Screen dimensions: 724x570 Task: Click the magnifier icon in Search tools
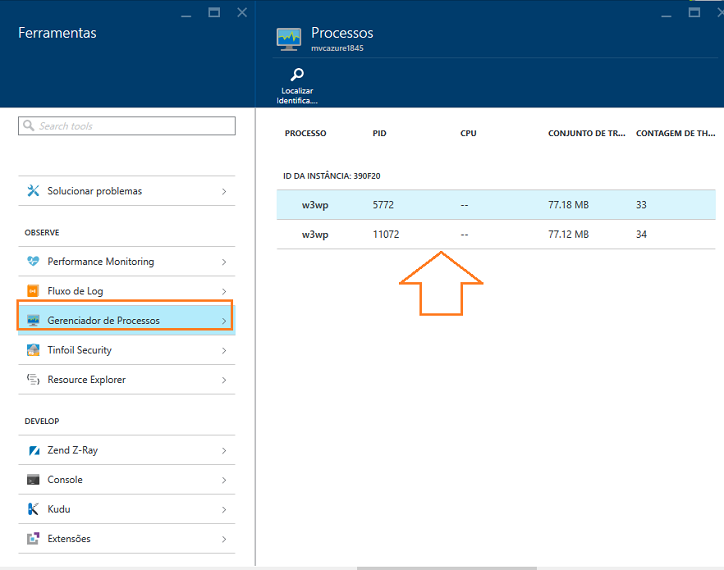tap(29, 126)
